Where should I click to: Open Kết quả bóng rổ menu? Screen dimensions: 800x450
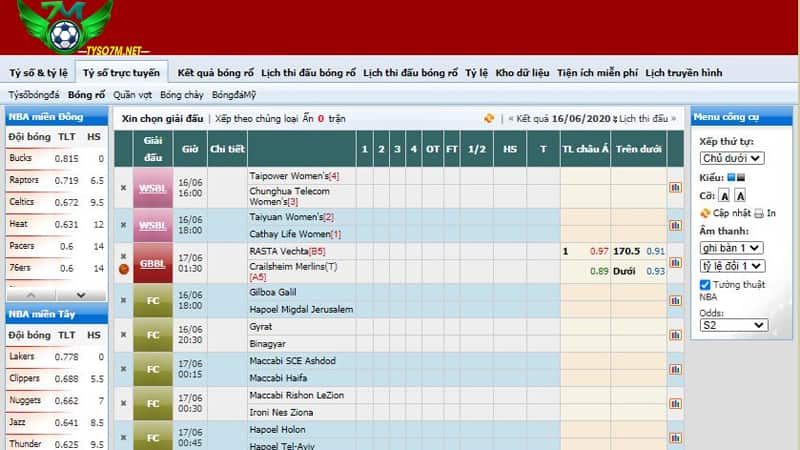coord(215,73)
